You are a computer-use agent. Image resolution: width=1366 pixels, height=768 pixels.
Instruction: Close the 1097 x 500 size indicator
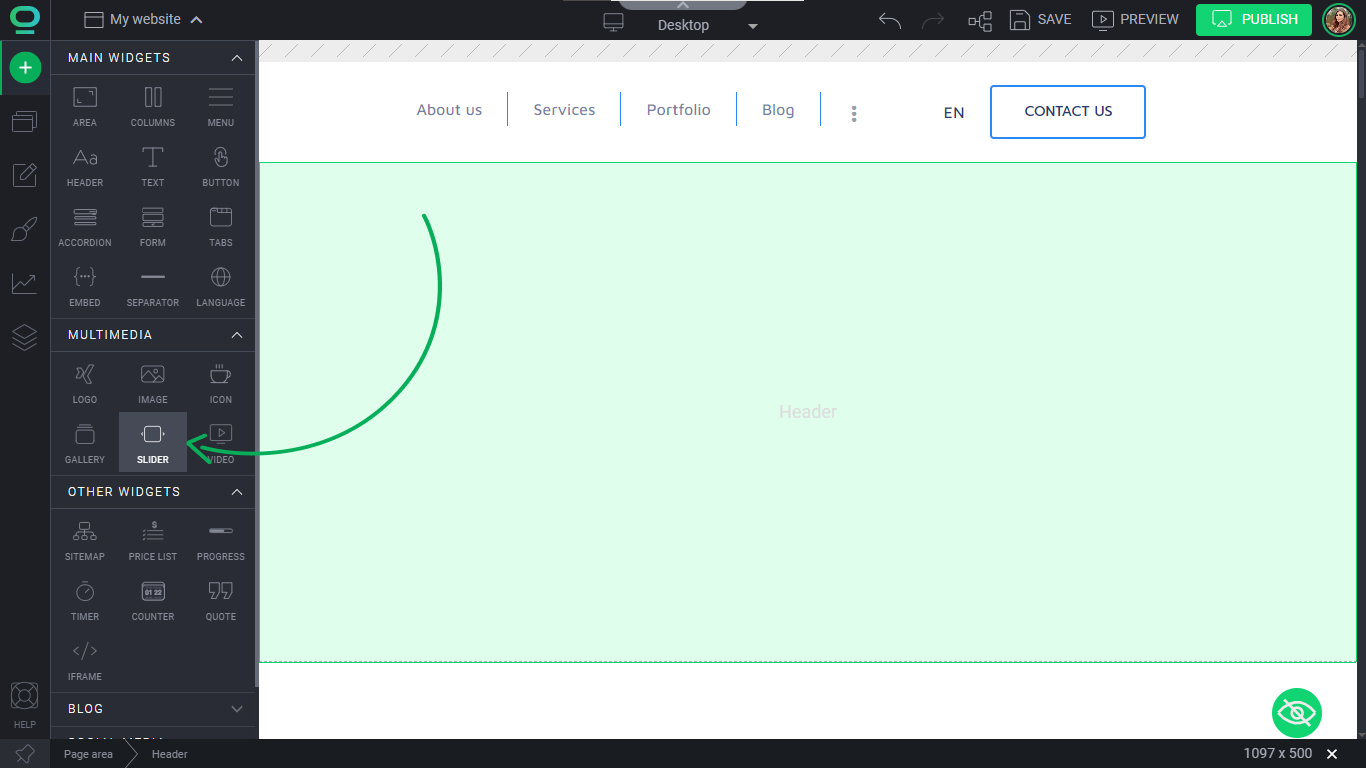(1332, 754)
